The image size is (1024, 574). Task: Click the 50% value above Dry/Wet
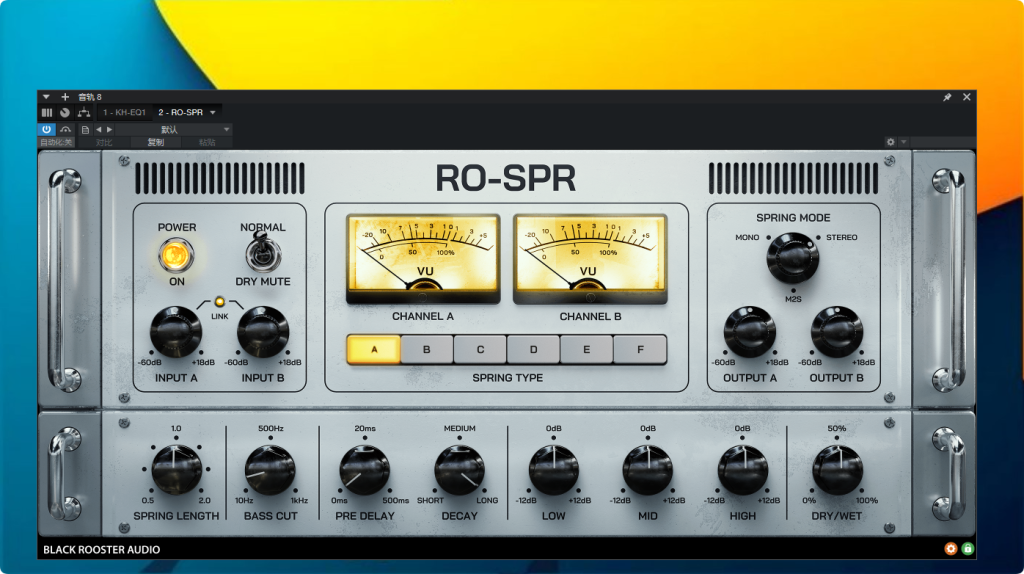click(837, 428)
